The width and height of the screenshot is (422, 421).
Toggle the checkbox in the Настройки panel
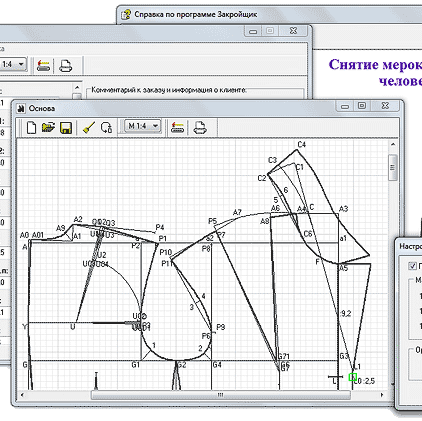click(412, 266)
